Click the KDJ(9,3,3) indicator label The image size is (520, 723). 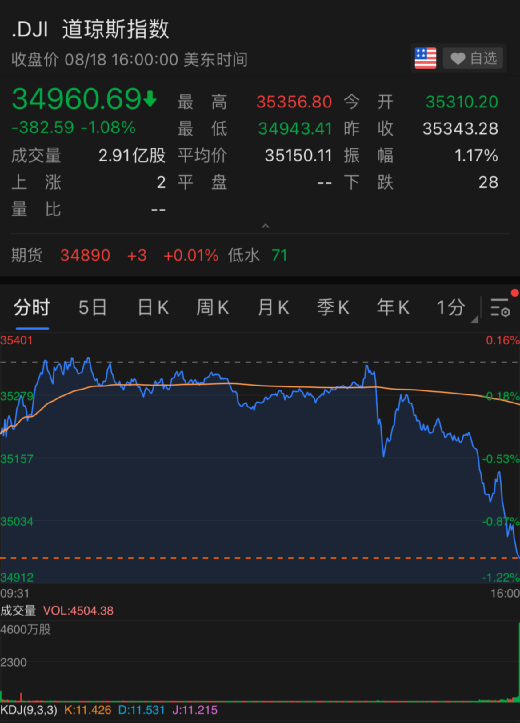point(29,710)
